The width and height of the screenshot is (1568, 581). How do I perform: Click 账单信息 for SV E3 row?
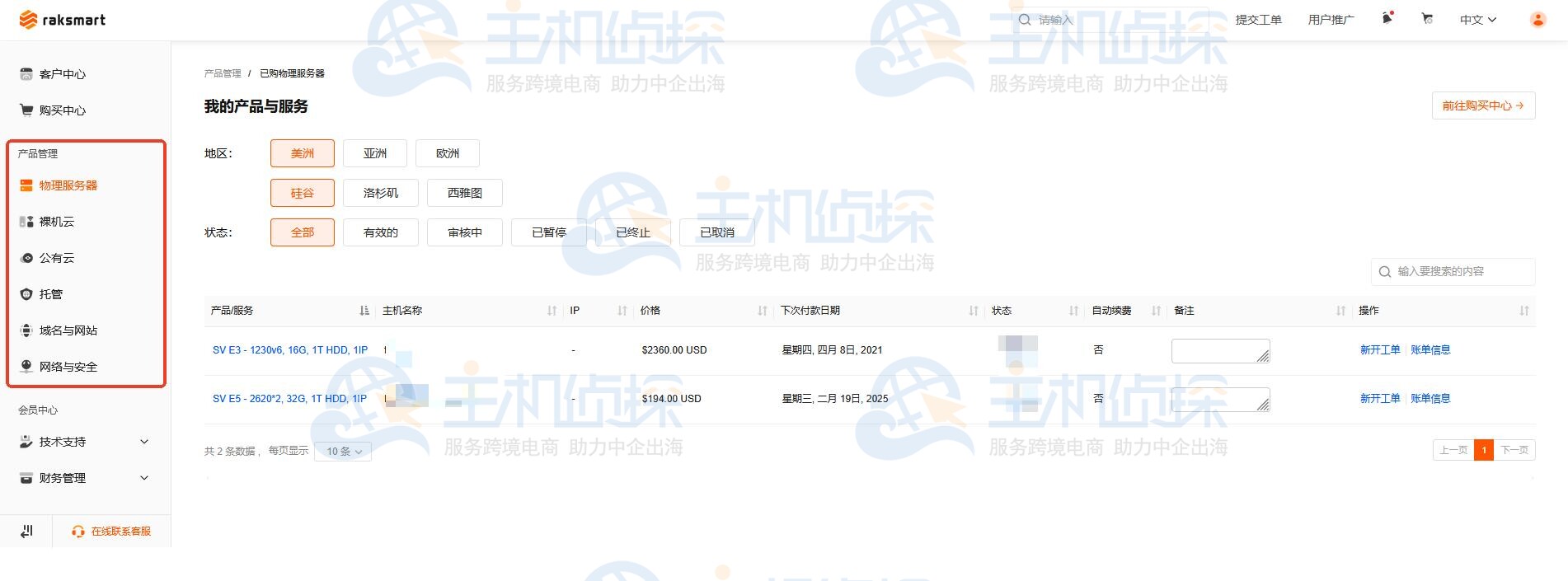coord(1430,350)
